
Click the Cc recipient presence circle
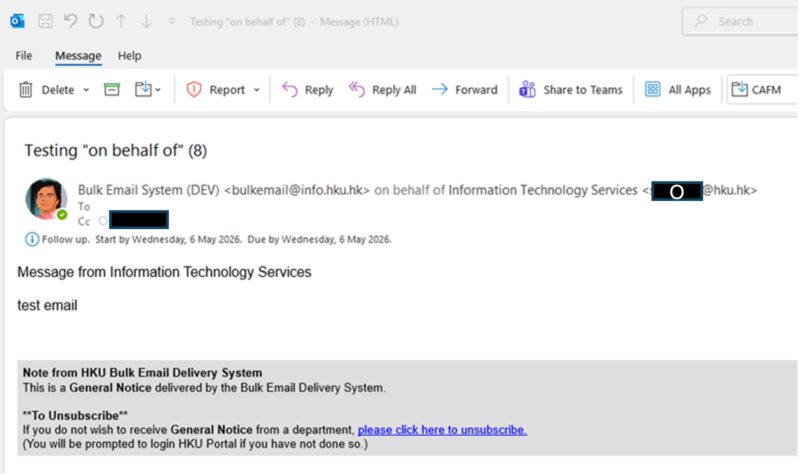103,221
